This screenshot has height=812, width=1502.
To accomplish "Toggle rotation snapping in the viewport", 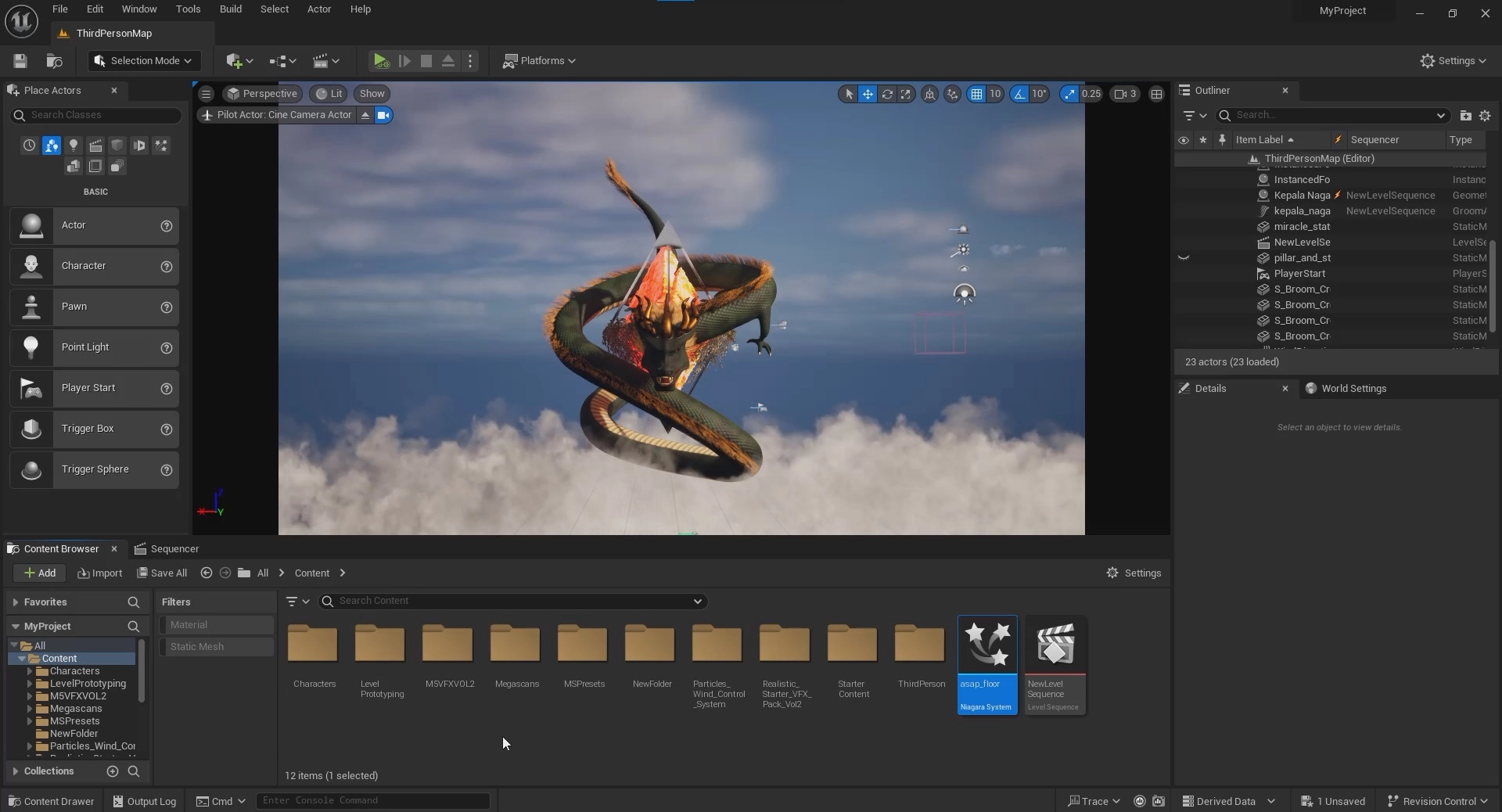I will [1019, 94].
